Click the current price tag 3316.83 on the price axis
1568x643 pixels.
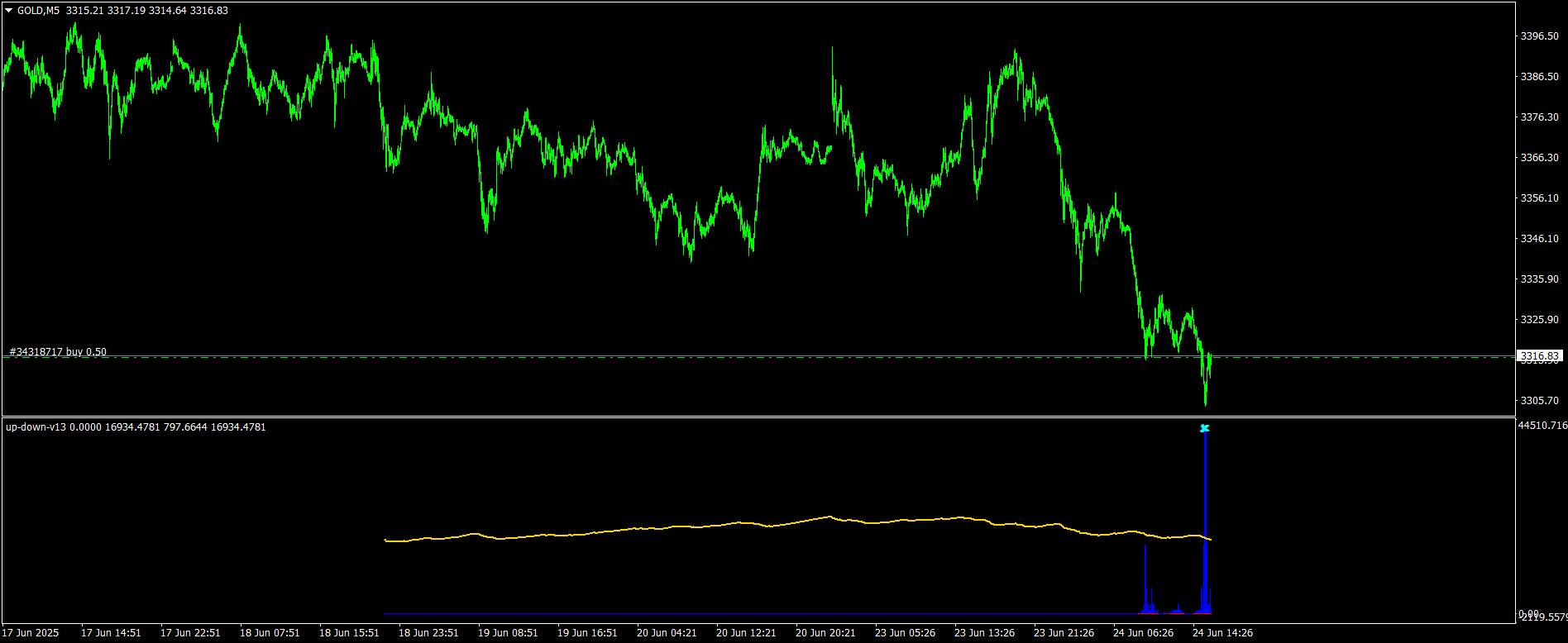[1540, 356]
